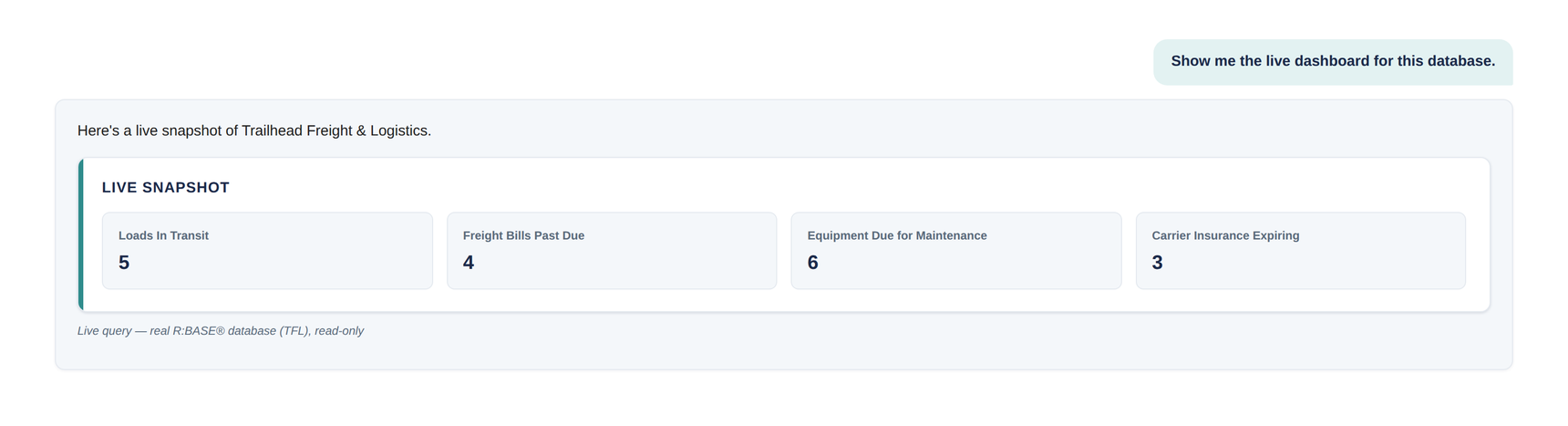Click the value 5 under Loads In Transit
This screenshot has height=426, width=1568.
coord(124,263)
